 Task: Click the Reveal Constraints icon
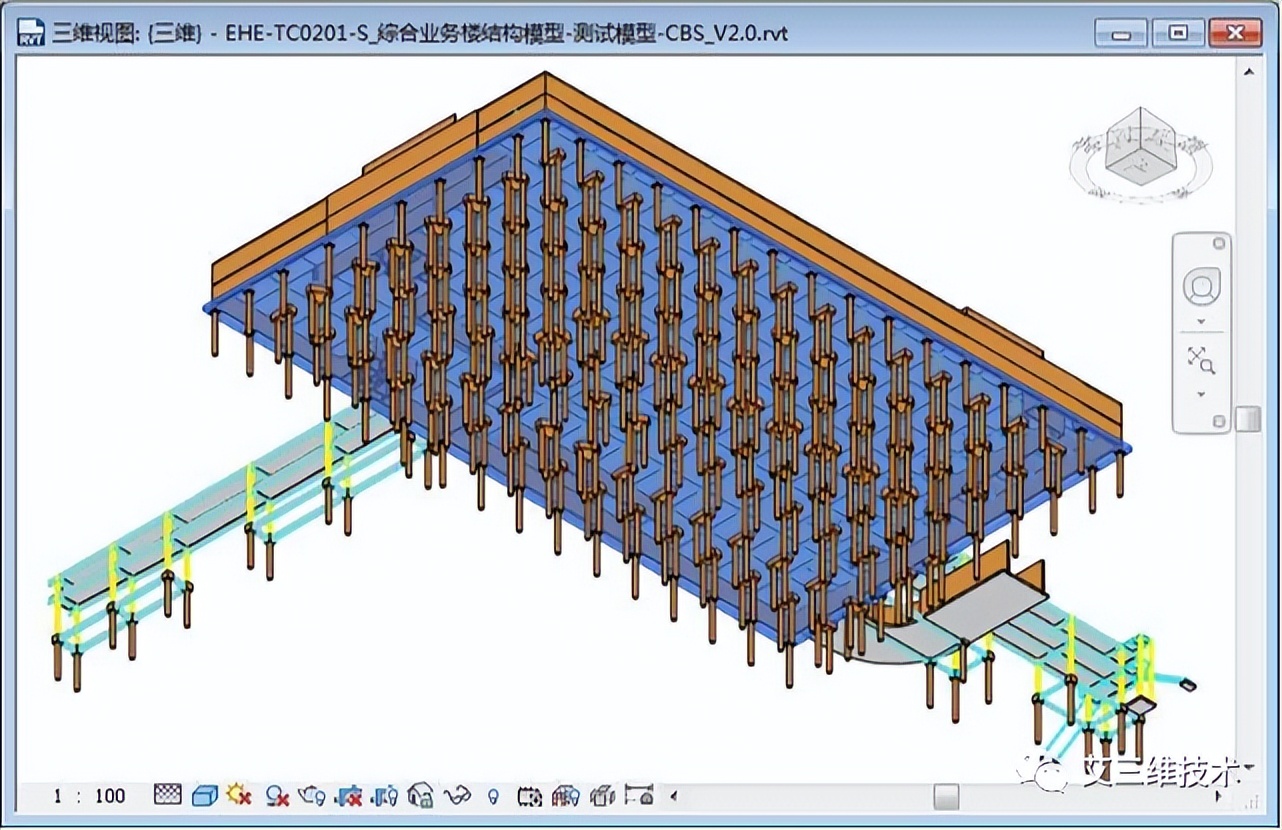click(638, 795)
